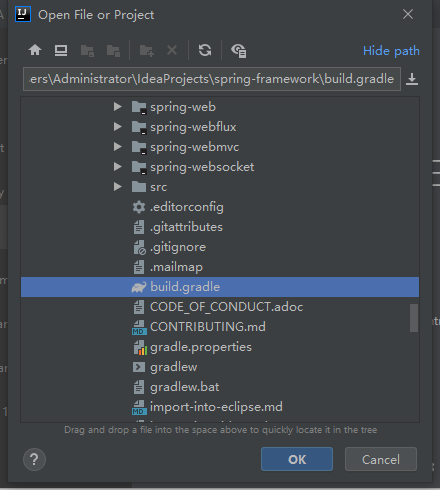Click inside the file path field
The width and height of the screenshot is (440, 490).
pos(212,79)
